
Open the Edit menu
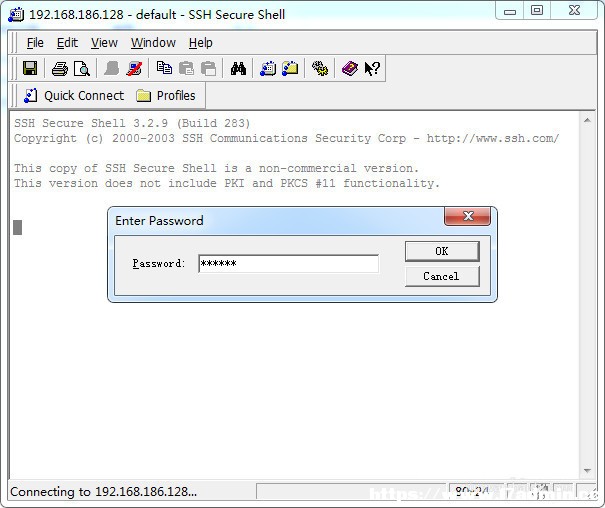tap(67, 42)
